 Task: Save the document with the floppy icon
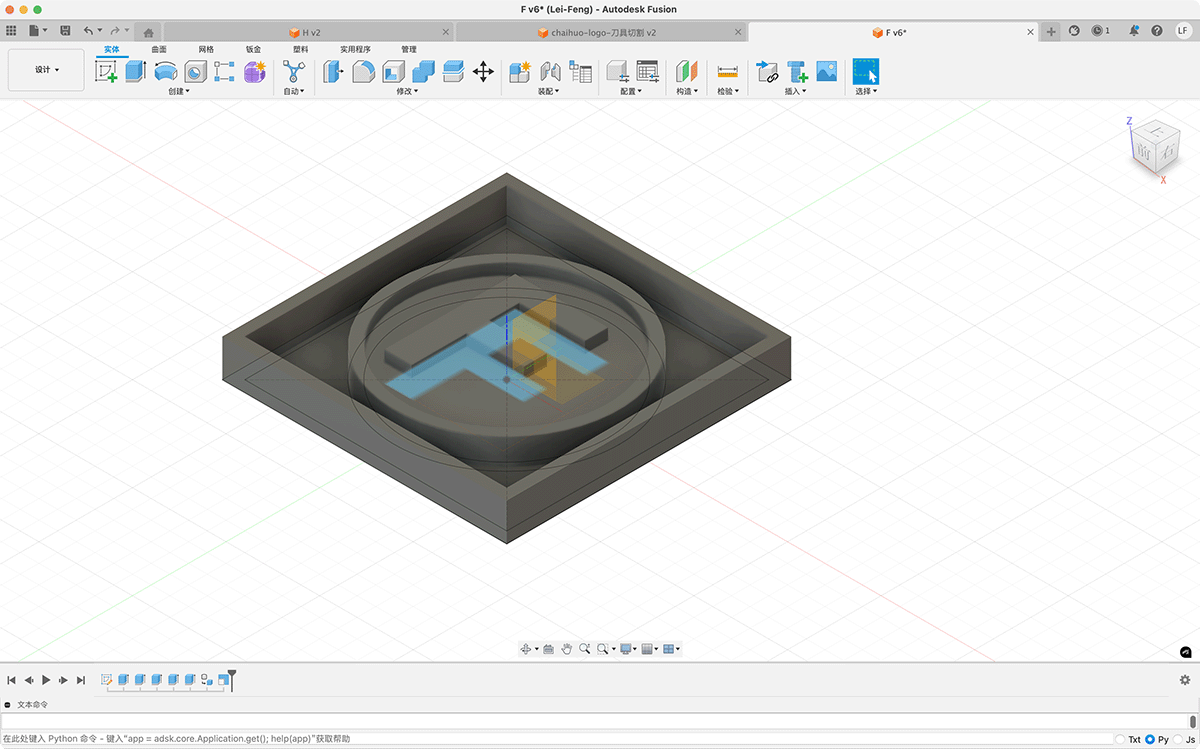65,31
